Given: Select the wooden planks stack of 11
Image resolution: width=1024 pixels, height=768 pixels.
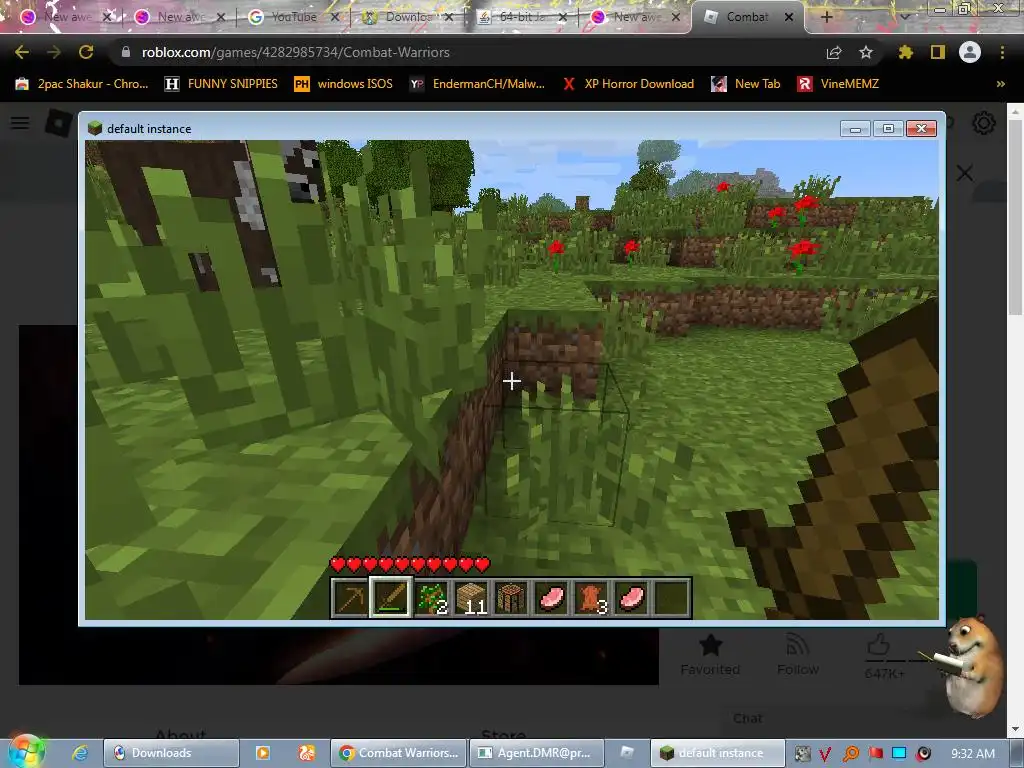Looking at the screenshot, I should pos(471,597).
